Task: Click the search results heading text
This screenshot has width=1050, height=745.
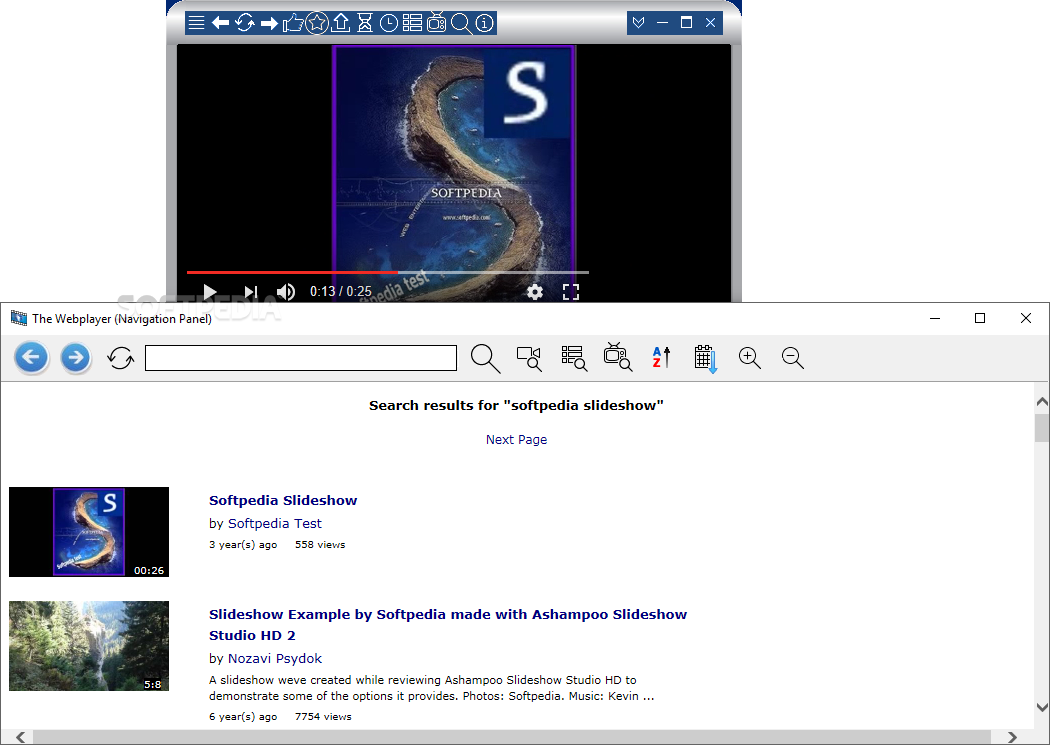Action: [516, 406]
